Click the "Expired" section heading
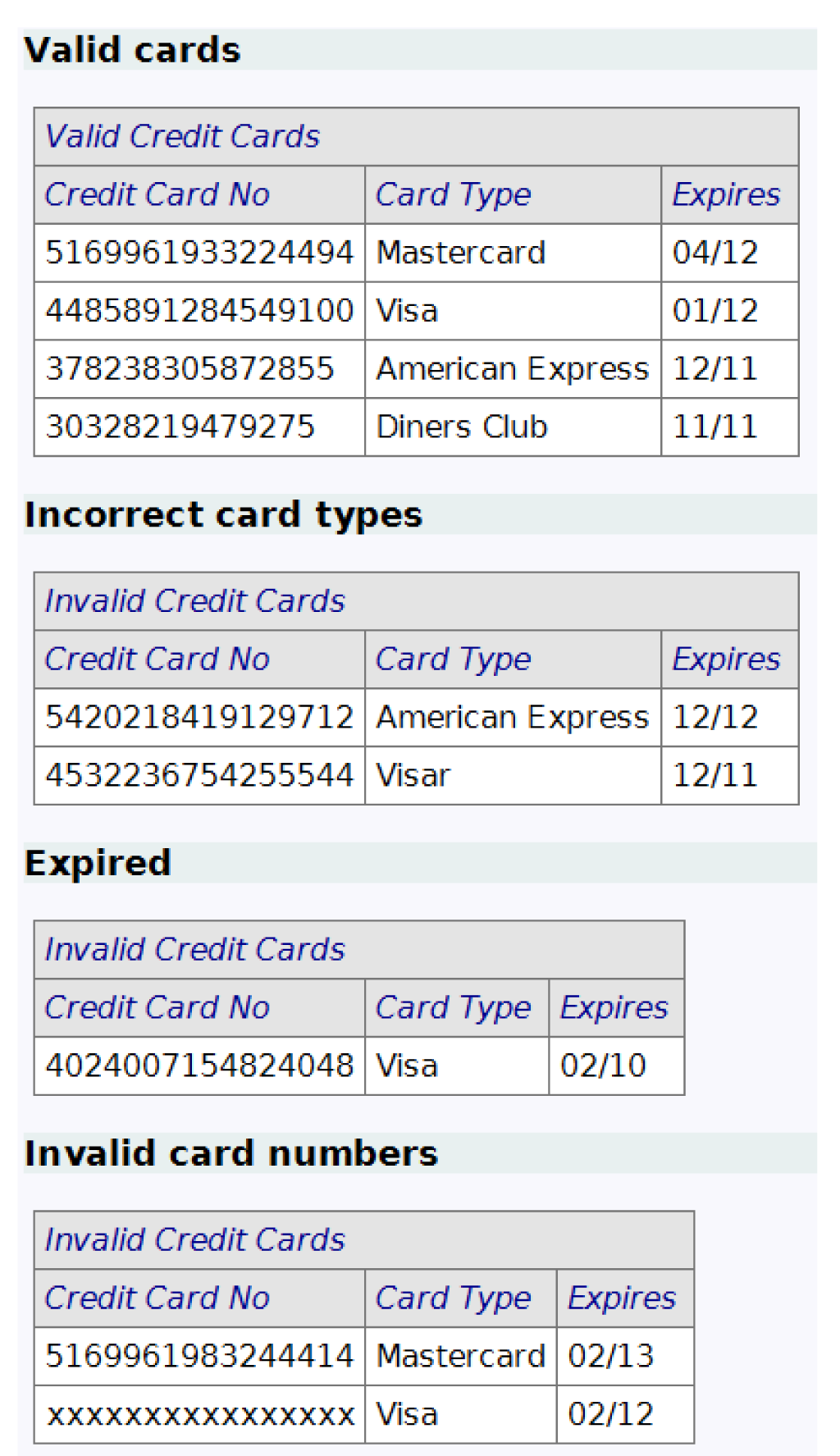Screen dimensions: 840x1456 [x=98, y=863]
